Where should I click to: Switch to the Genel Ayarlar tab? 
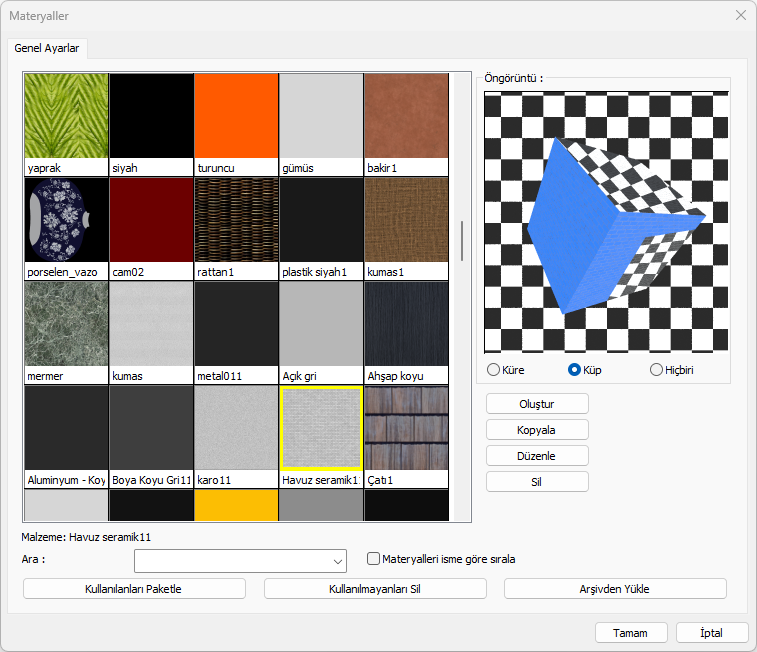tap(47, 48)
